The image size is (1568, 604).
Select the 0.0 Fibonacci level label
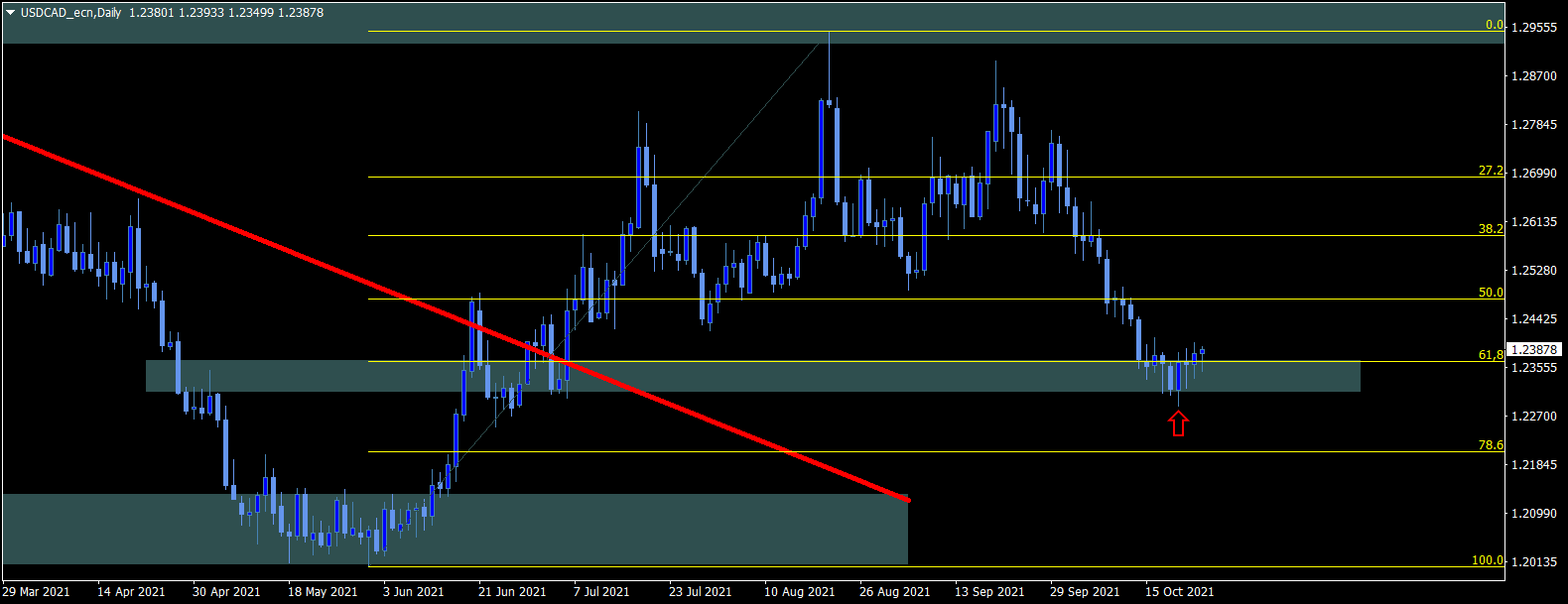(1495, 25)
